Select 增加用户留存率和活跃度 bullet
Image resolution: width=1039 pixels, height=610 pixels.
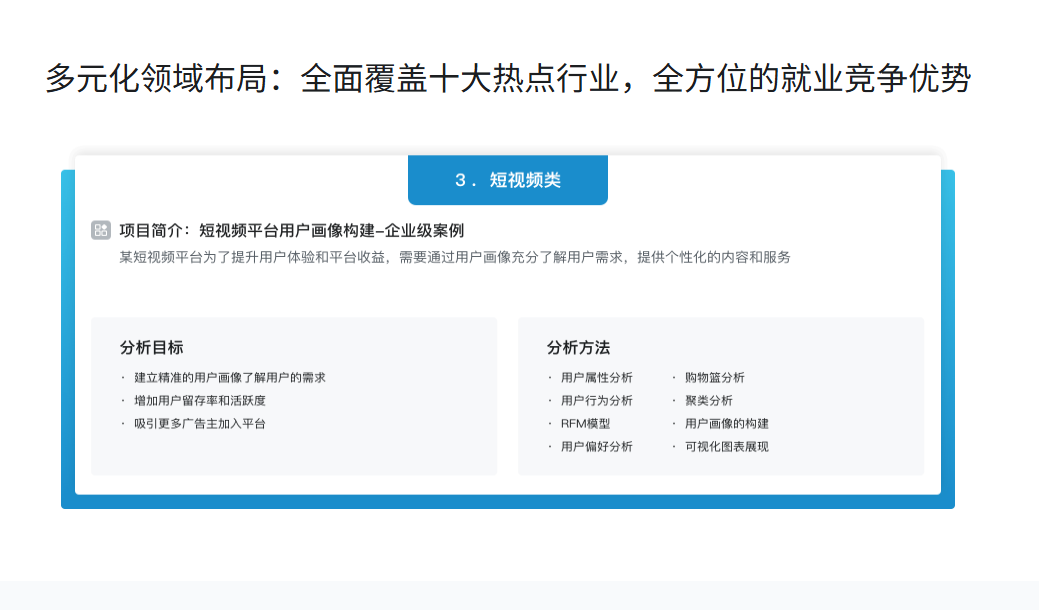(x=199, y=401)
